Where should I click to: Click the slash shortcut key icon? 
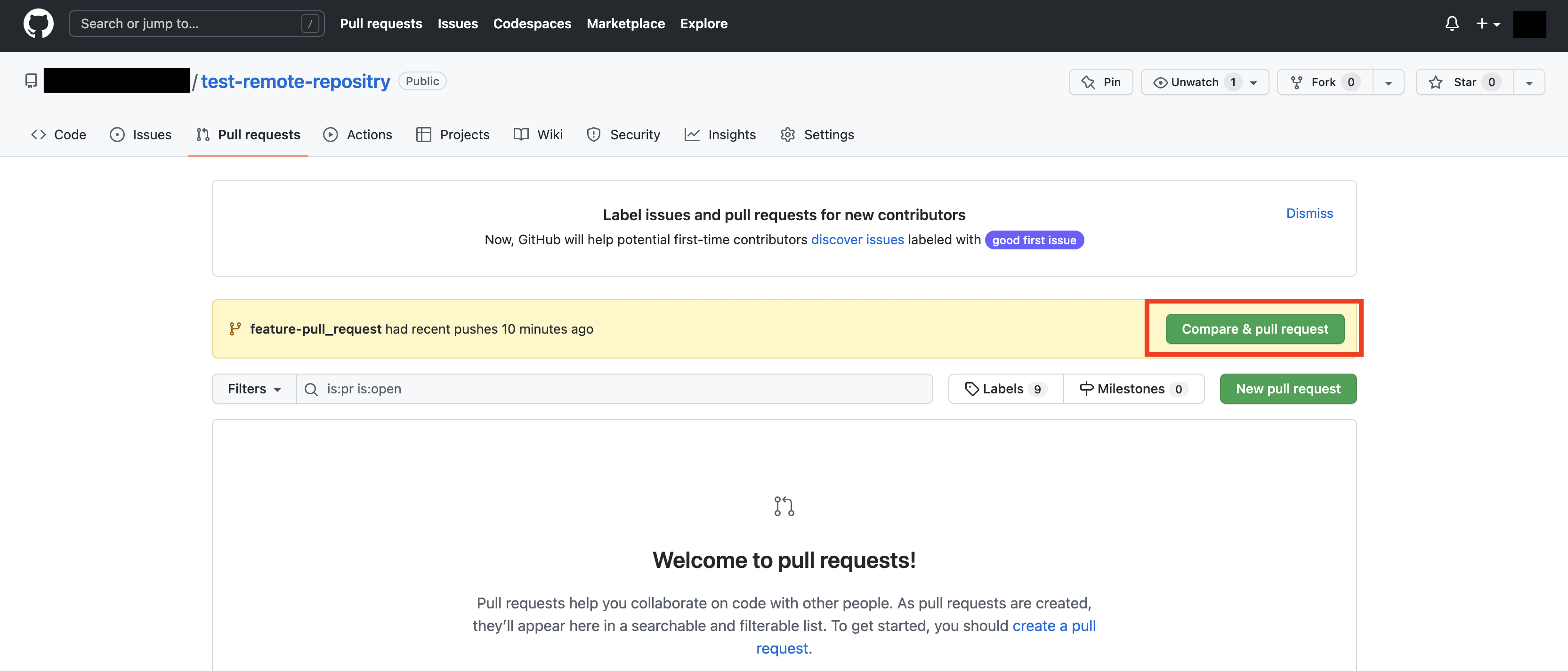coord(310,24)
